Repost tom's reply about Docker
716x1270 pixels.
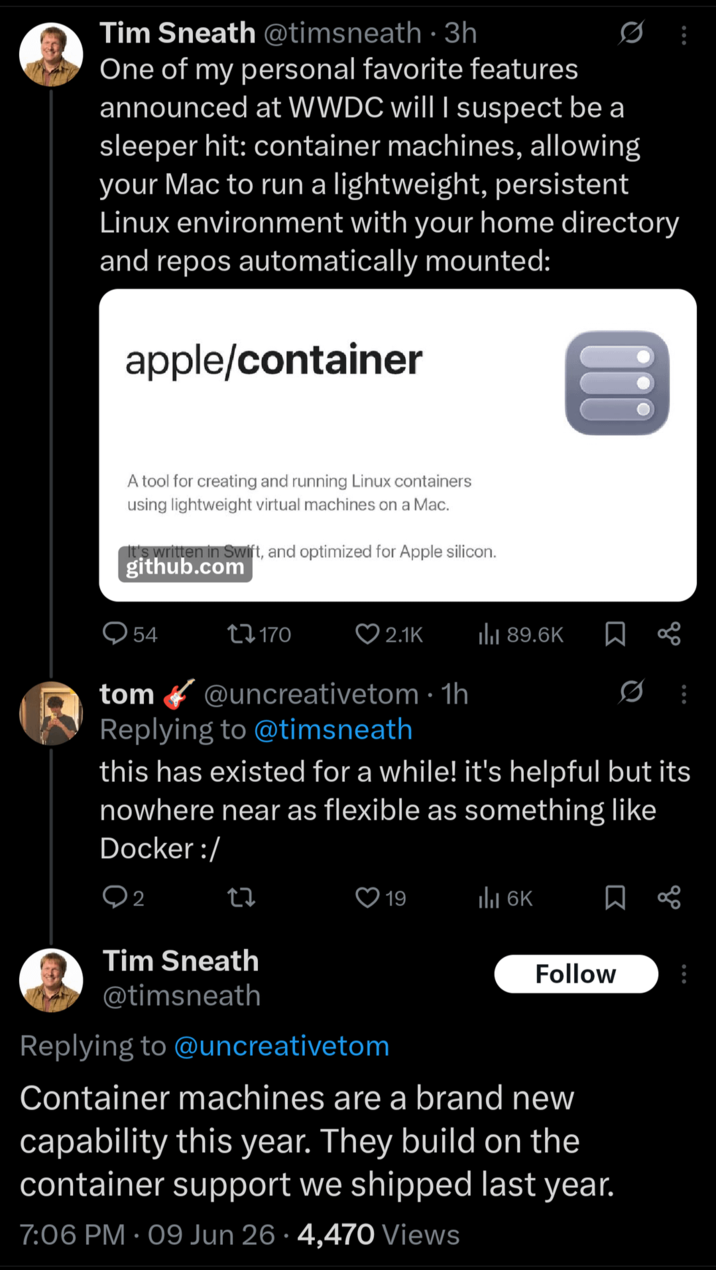241,898
